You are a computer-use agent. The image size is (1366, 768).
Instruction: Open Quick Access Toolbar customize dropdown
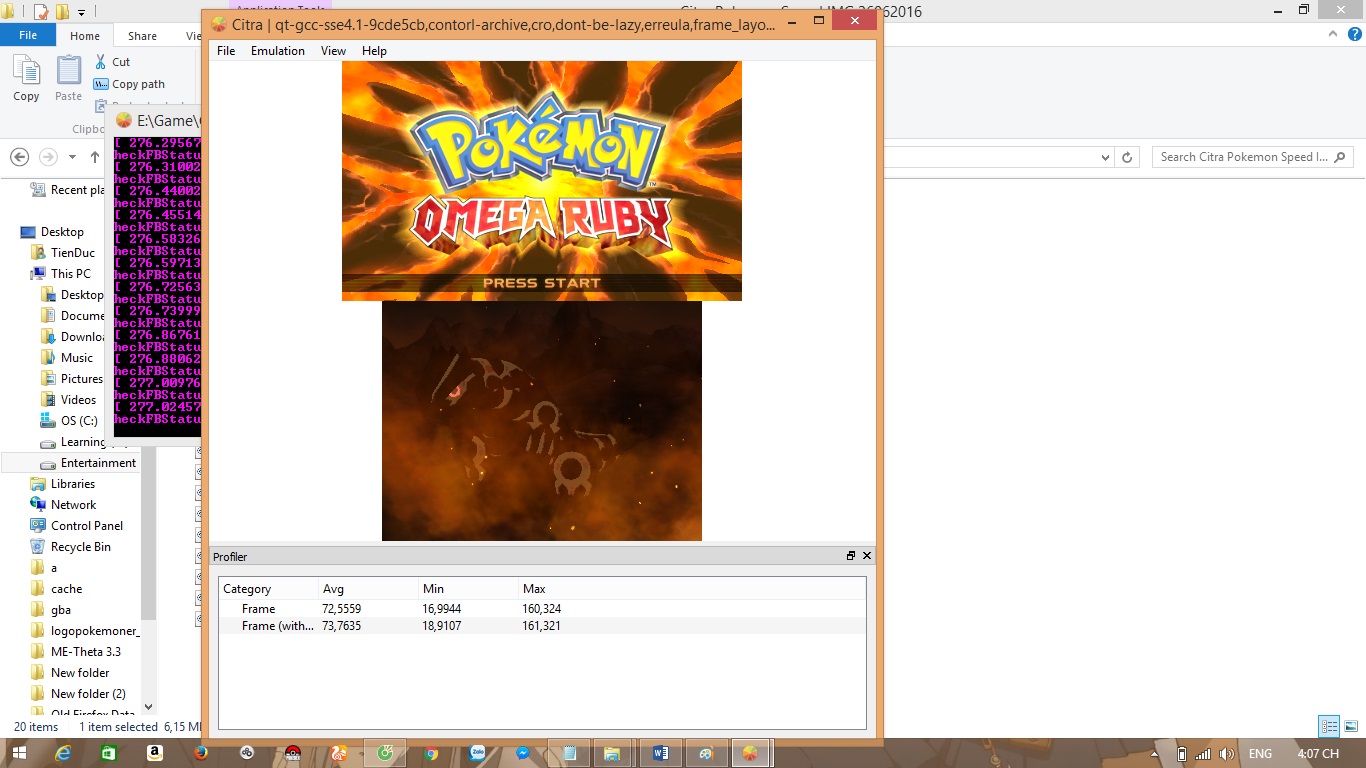click(81, 12)
